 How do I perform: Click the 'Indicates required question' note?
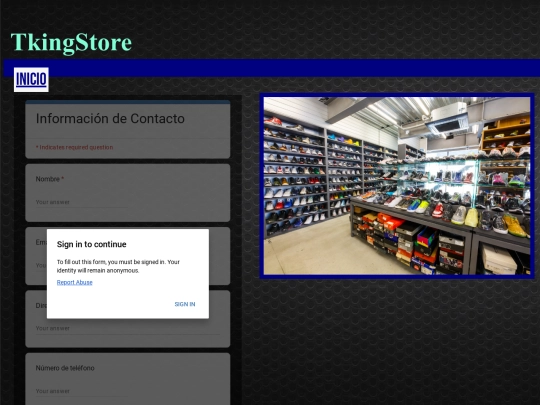click(x=74, y=147)
